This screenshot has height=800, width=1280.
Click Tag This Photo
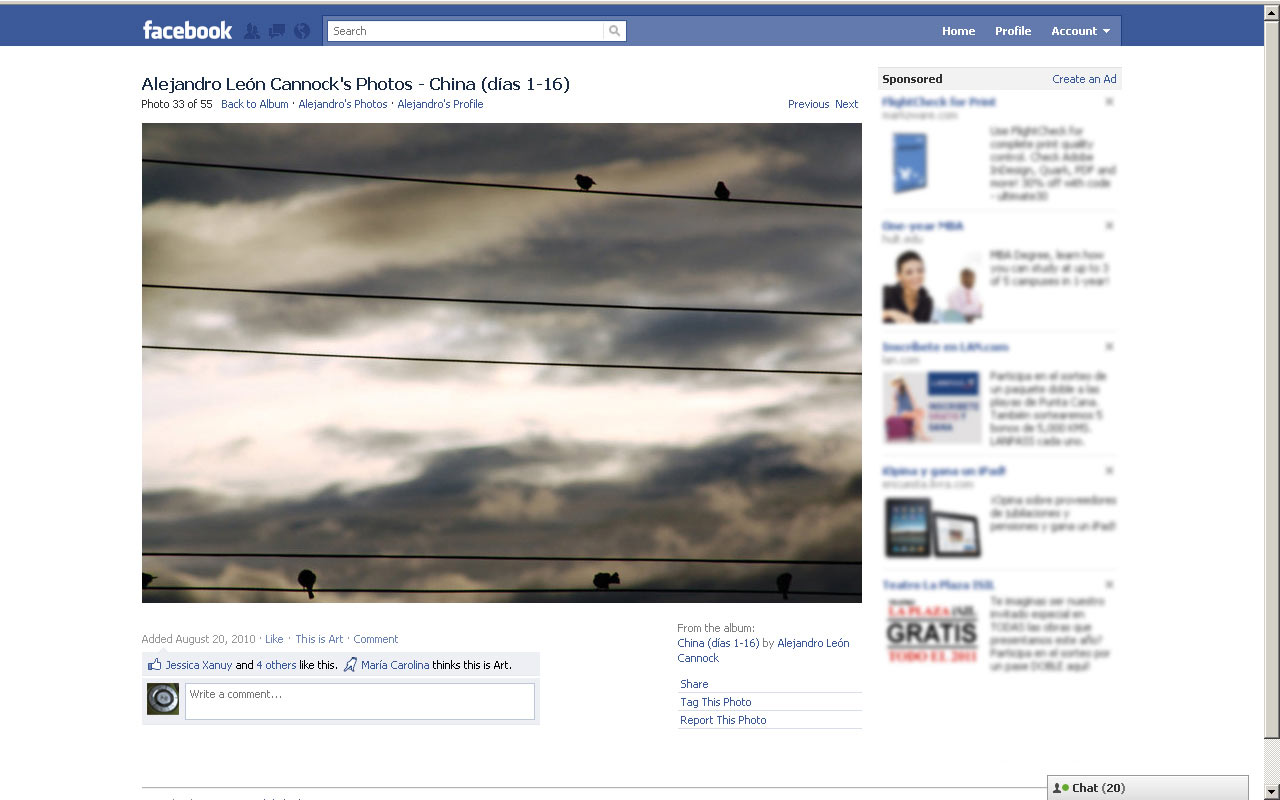715,702
